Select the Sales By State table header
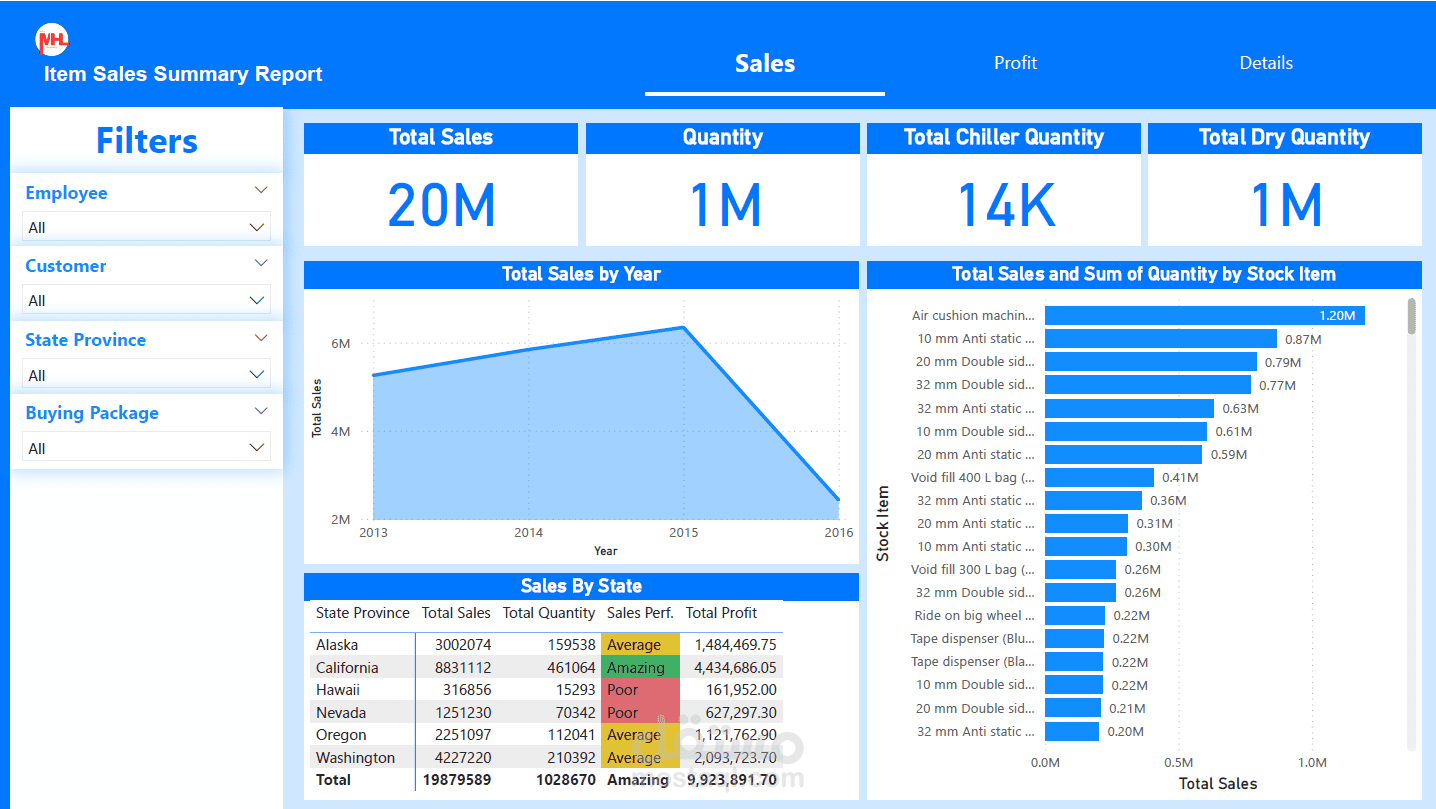 [580, 586]
